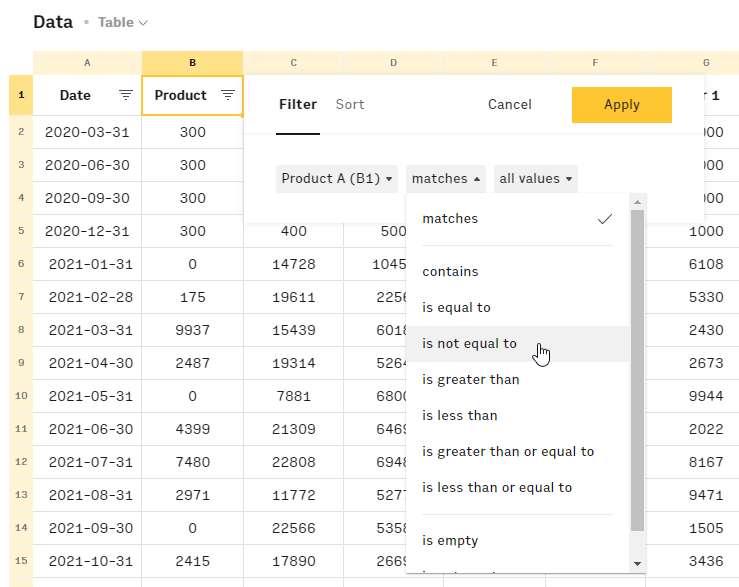Select column B header
Image resolution: width=739 pixels, height=587 pixels.
tap(192, 63)
